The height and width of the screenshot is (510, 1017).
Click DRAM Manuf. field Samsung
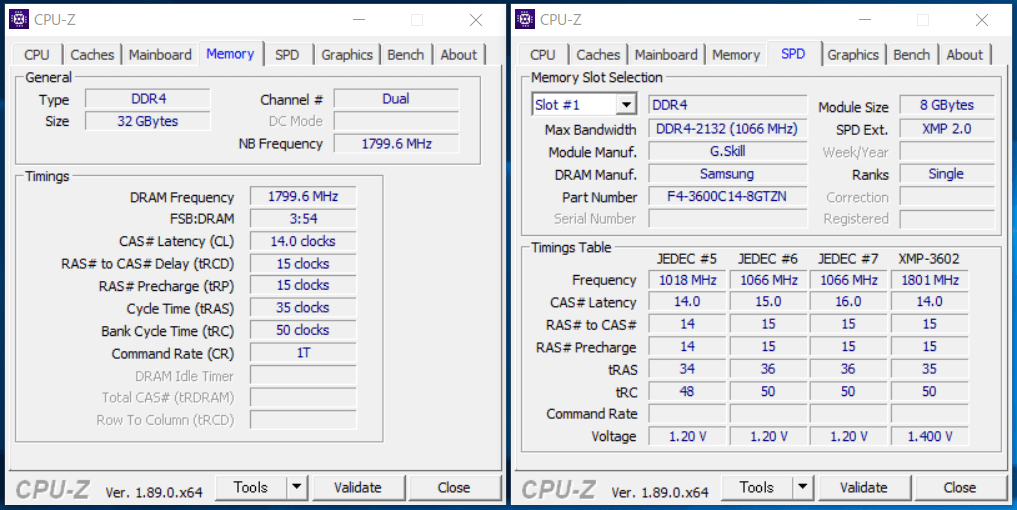point(728,174)
